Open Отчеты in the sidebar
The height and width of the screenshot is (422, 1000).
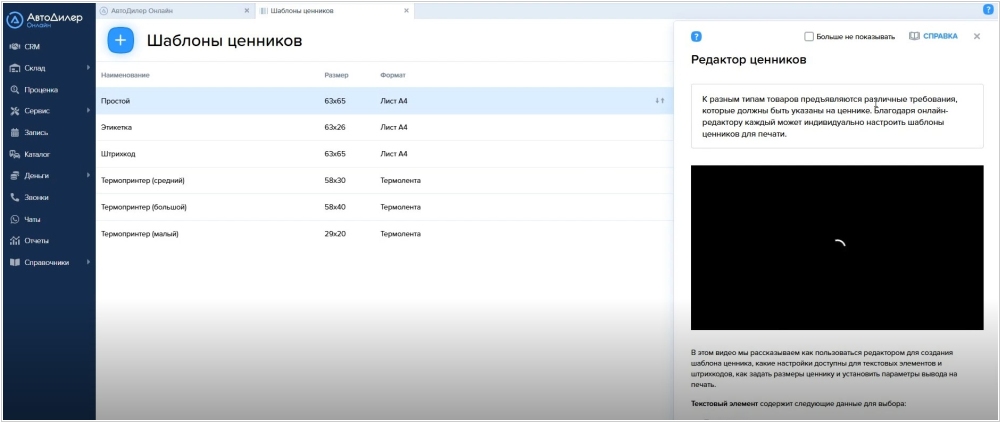[x=36, y=240]
